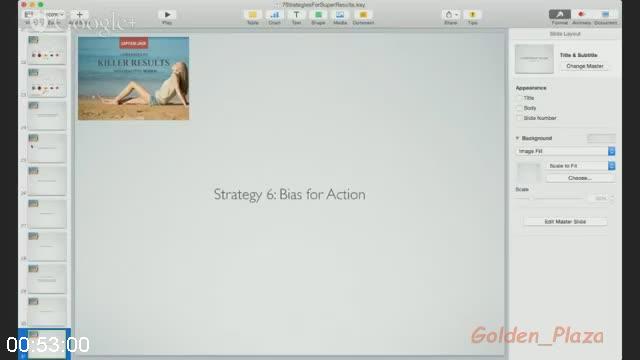640x360 pixels.
Task: Click the 'Strategy 6: Bias for Action' text
Action: point(290,195)
